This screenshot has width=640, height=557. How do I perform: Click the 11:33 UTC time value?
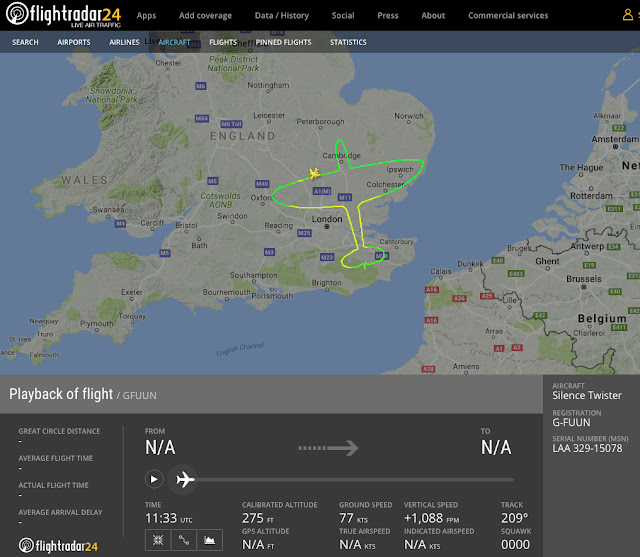[169, 518]
